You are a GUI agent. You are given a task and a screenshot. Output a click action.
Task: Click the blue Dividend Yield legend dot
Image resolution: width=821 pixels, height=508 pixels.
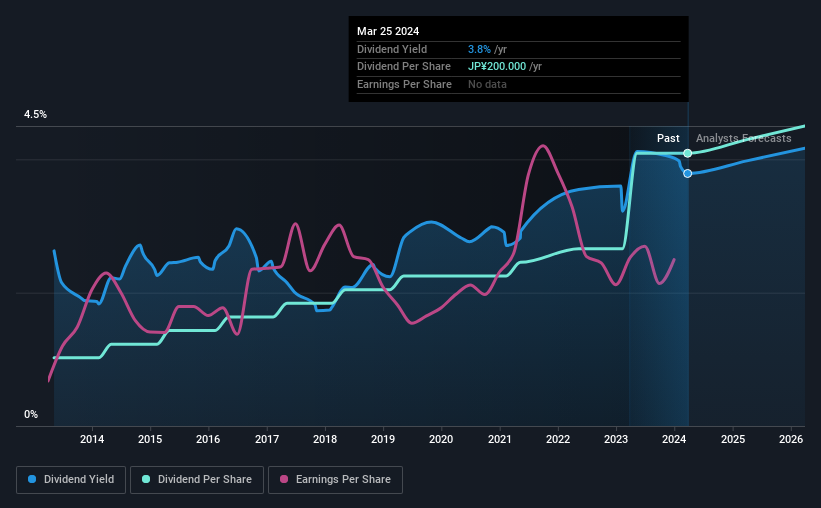coord(32,479)
